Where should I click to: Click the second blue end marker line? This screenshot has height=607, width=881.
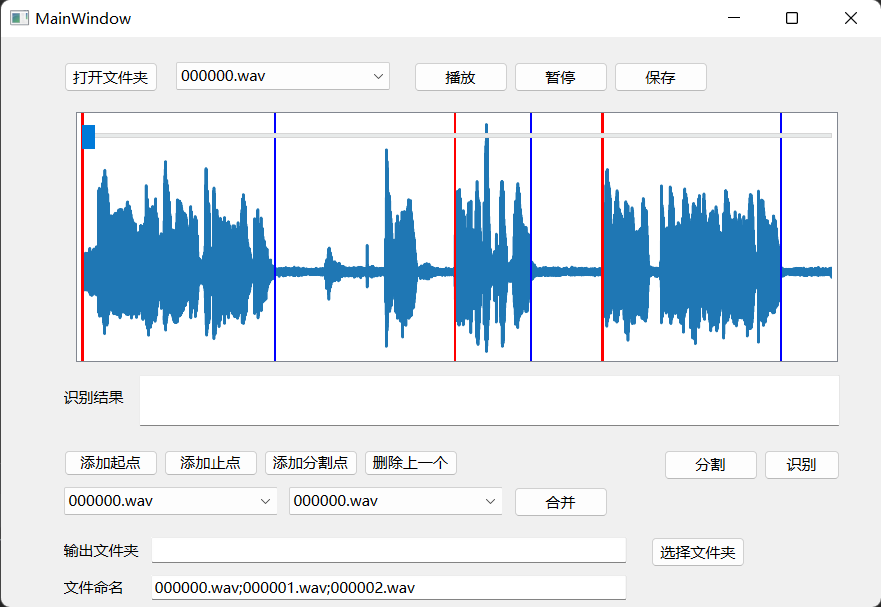click(x=531, y=237)
